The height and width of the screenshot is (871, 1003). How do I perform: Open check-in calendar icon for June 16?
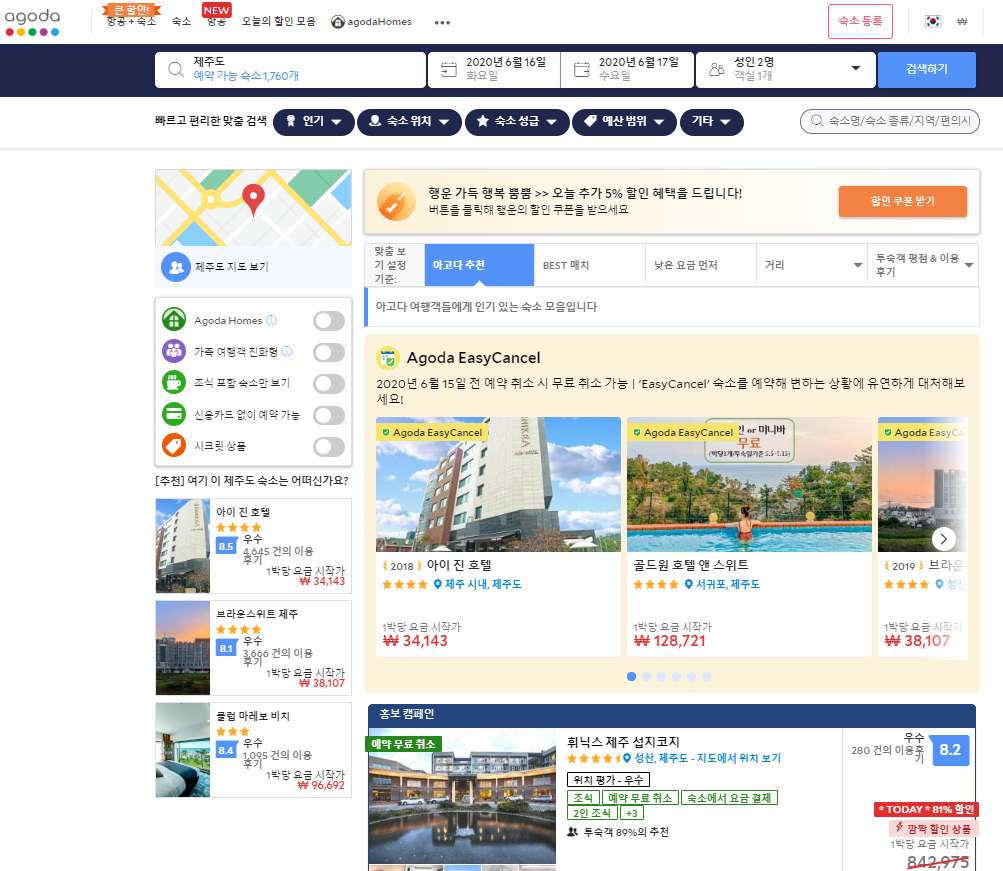449,69
